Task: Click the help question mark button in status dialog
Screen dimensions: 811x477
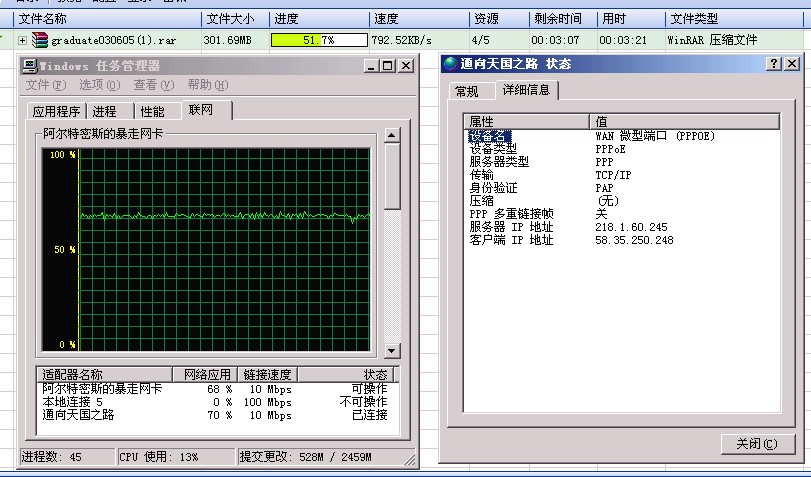Action: pos(774,64)
